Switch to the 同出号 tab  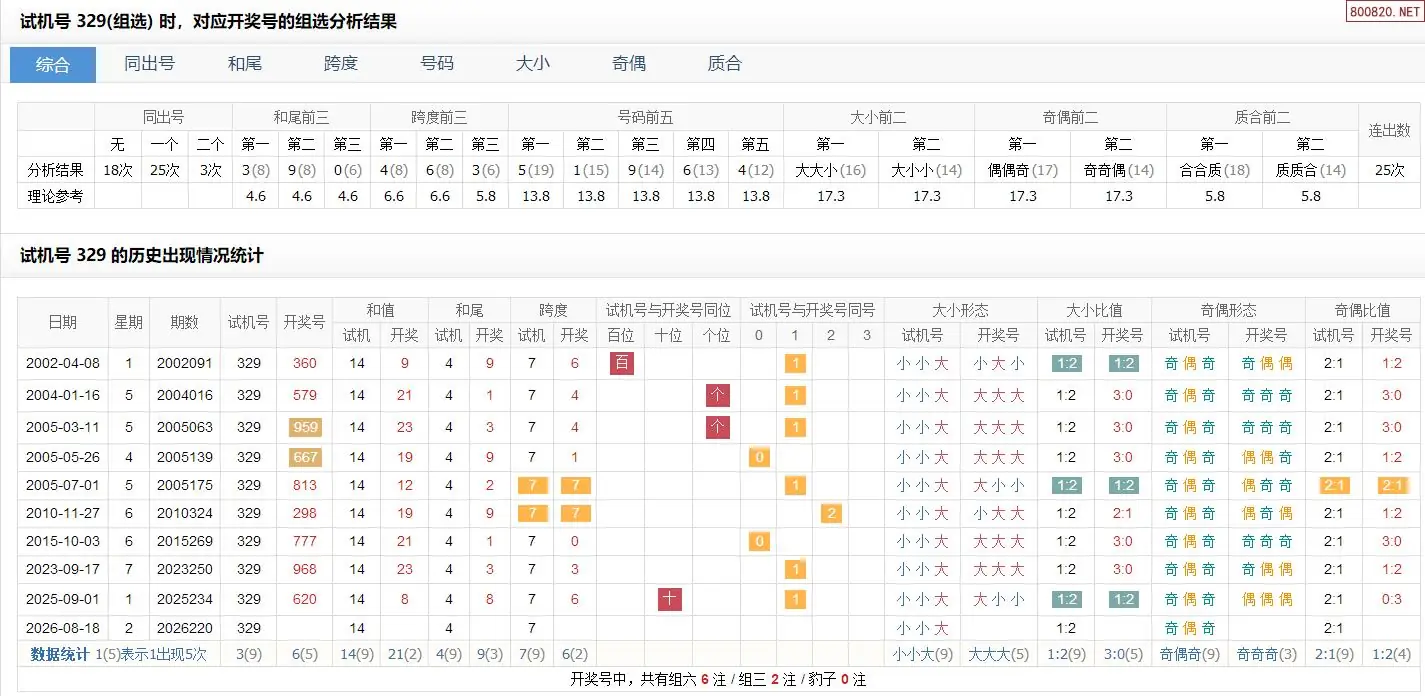coord(149,64)
